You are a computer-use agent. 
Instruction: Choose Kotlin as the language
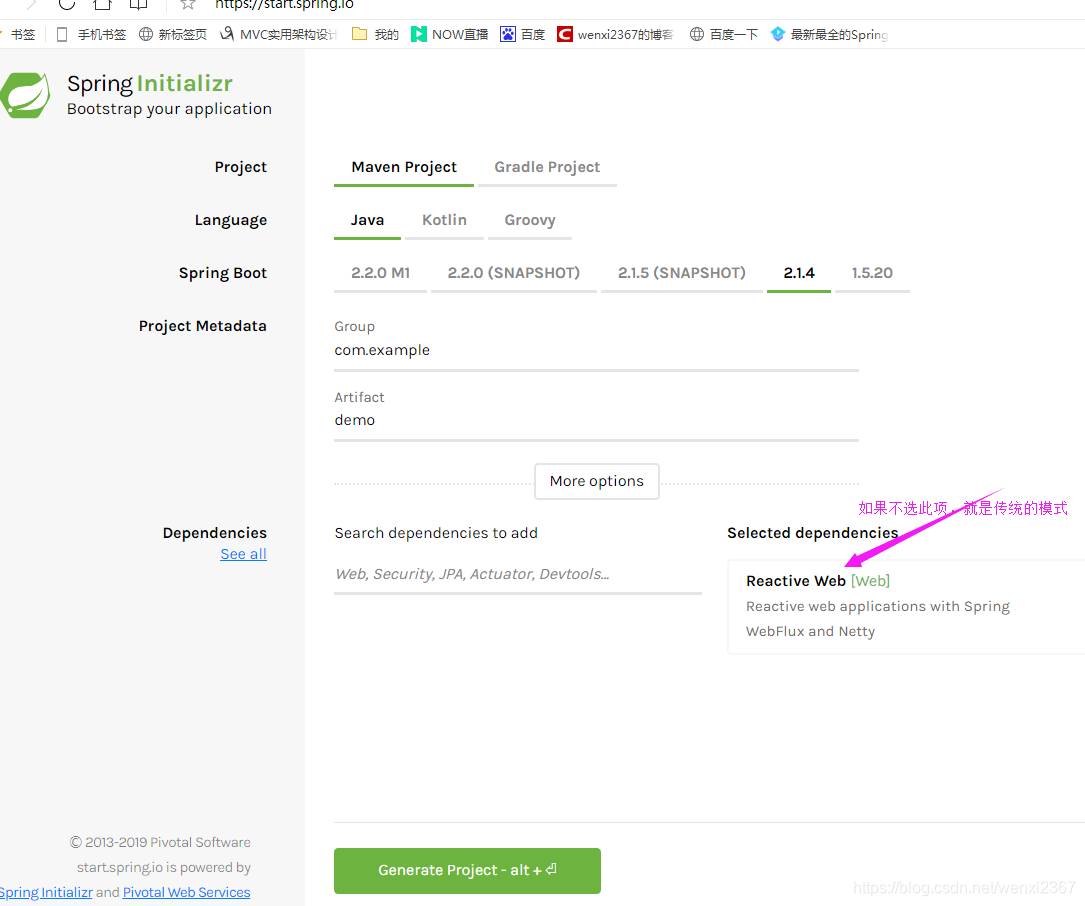click(x=444, y=220)
